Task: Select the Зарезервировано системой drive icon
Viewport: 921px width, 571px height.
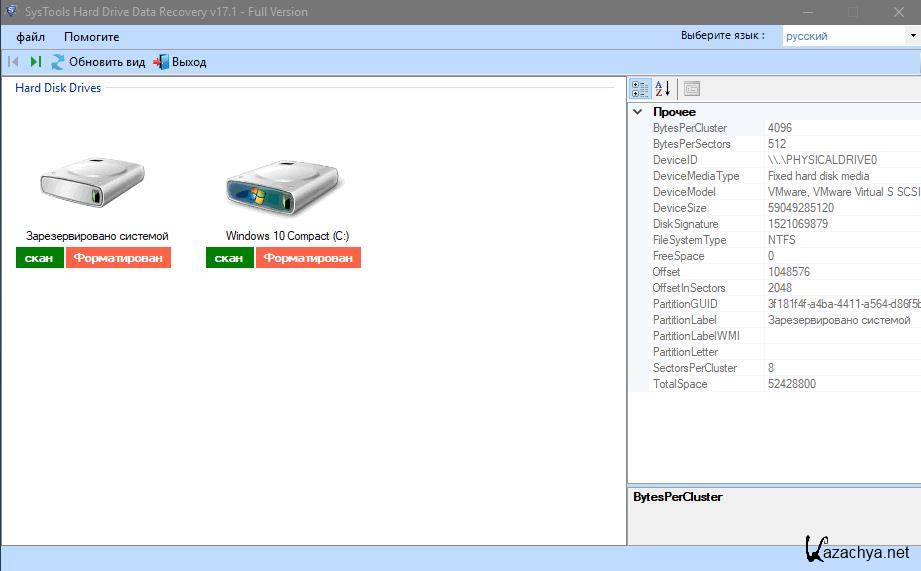Action: (x=93, y=183)
